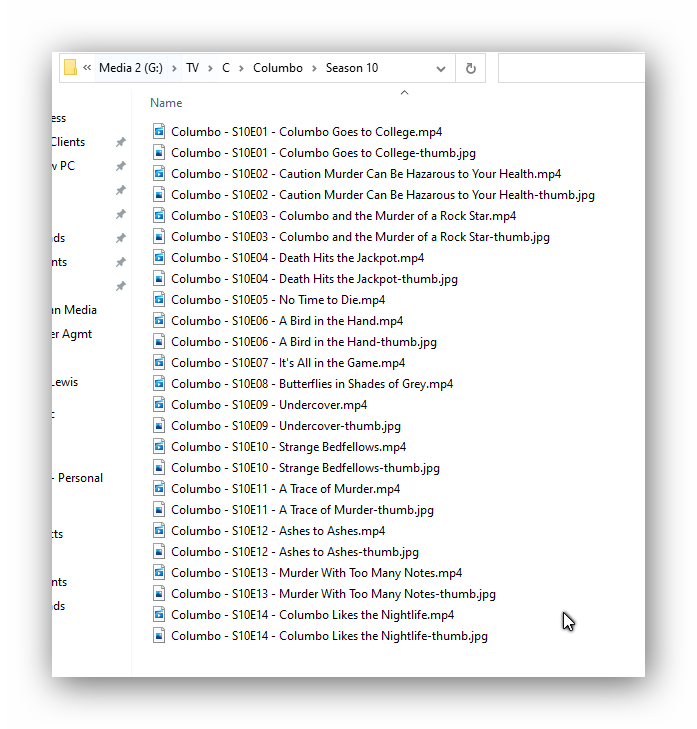The image size is (697, 729).
Task: Open the subfolder chevron after TV
Action: tap(210, 68)
